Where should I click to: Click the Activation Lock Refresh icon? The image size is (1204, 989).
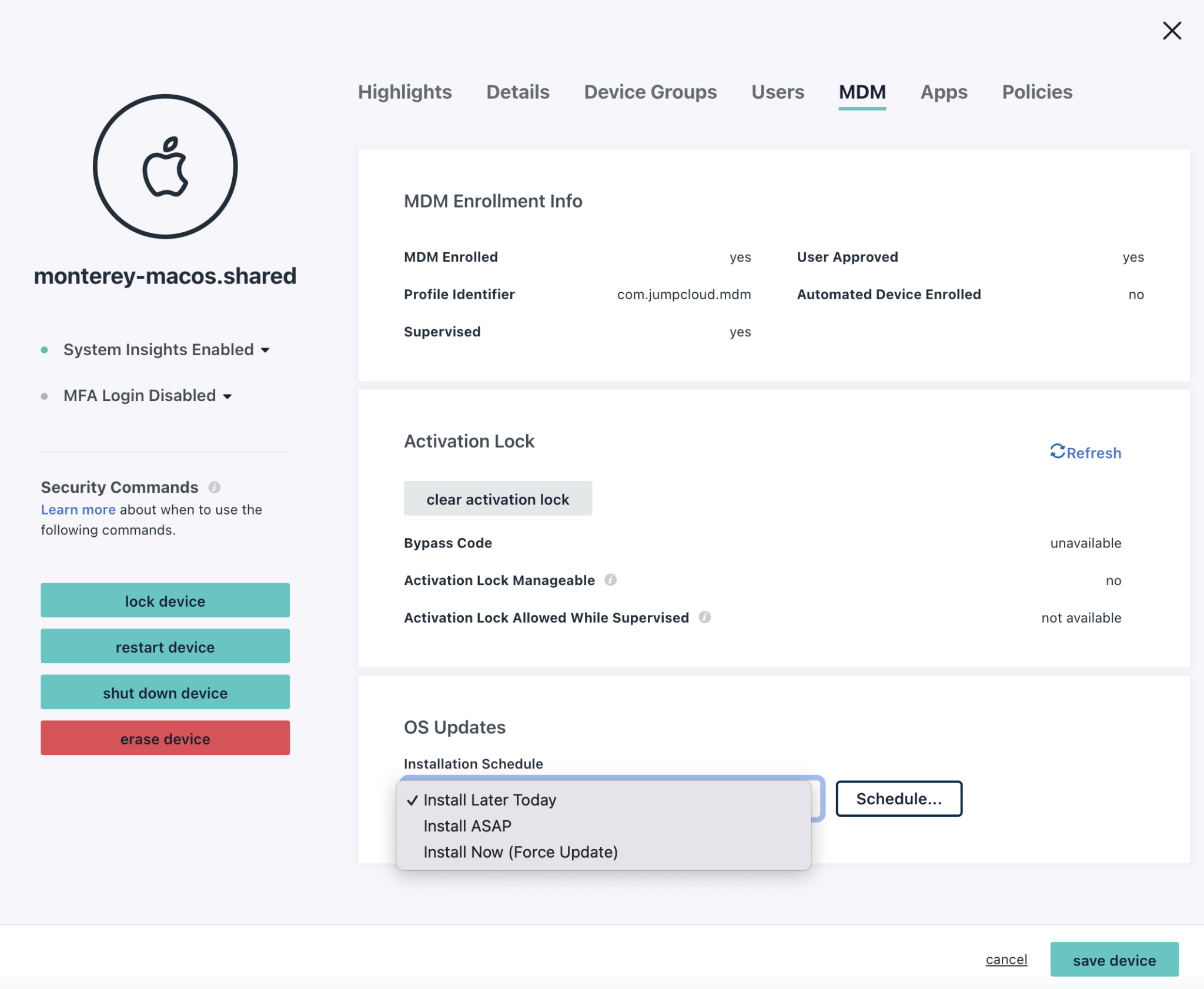1057,452
